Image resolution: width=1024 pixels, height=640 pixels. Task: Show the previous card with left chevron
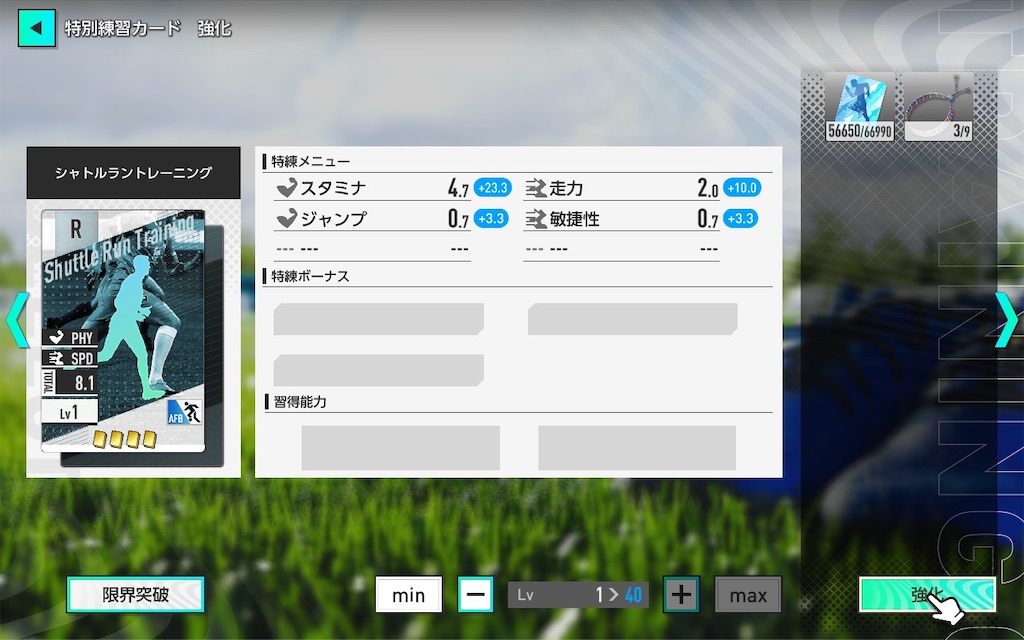(x=18, y=319)
